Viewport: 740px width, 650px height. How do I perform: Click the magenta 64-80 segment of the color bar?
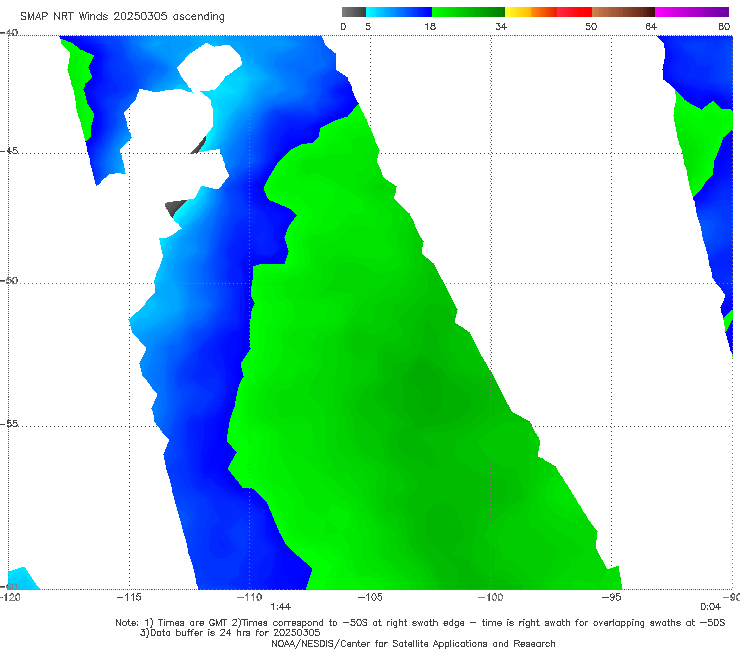692,12
